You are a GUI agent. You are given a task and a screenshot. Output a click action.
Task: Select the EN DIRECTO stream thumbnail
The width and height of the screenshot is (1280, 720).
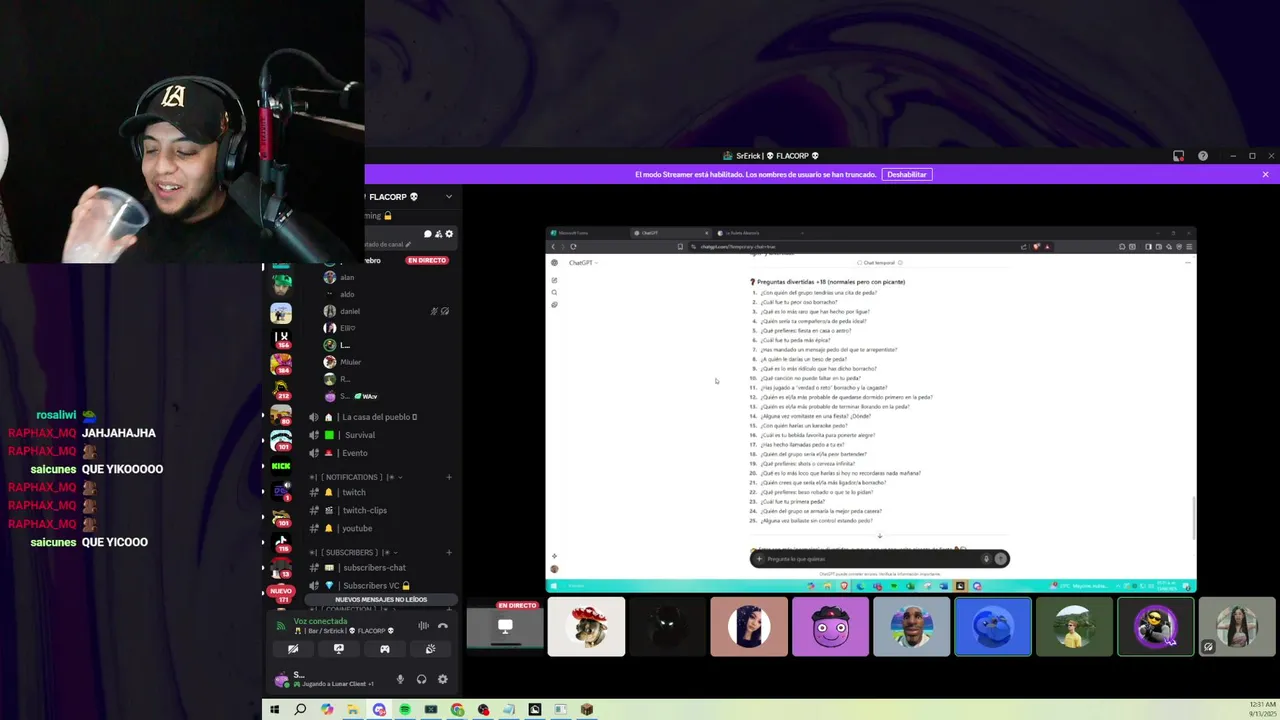[505, 627]
